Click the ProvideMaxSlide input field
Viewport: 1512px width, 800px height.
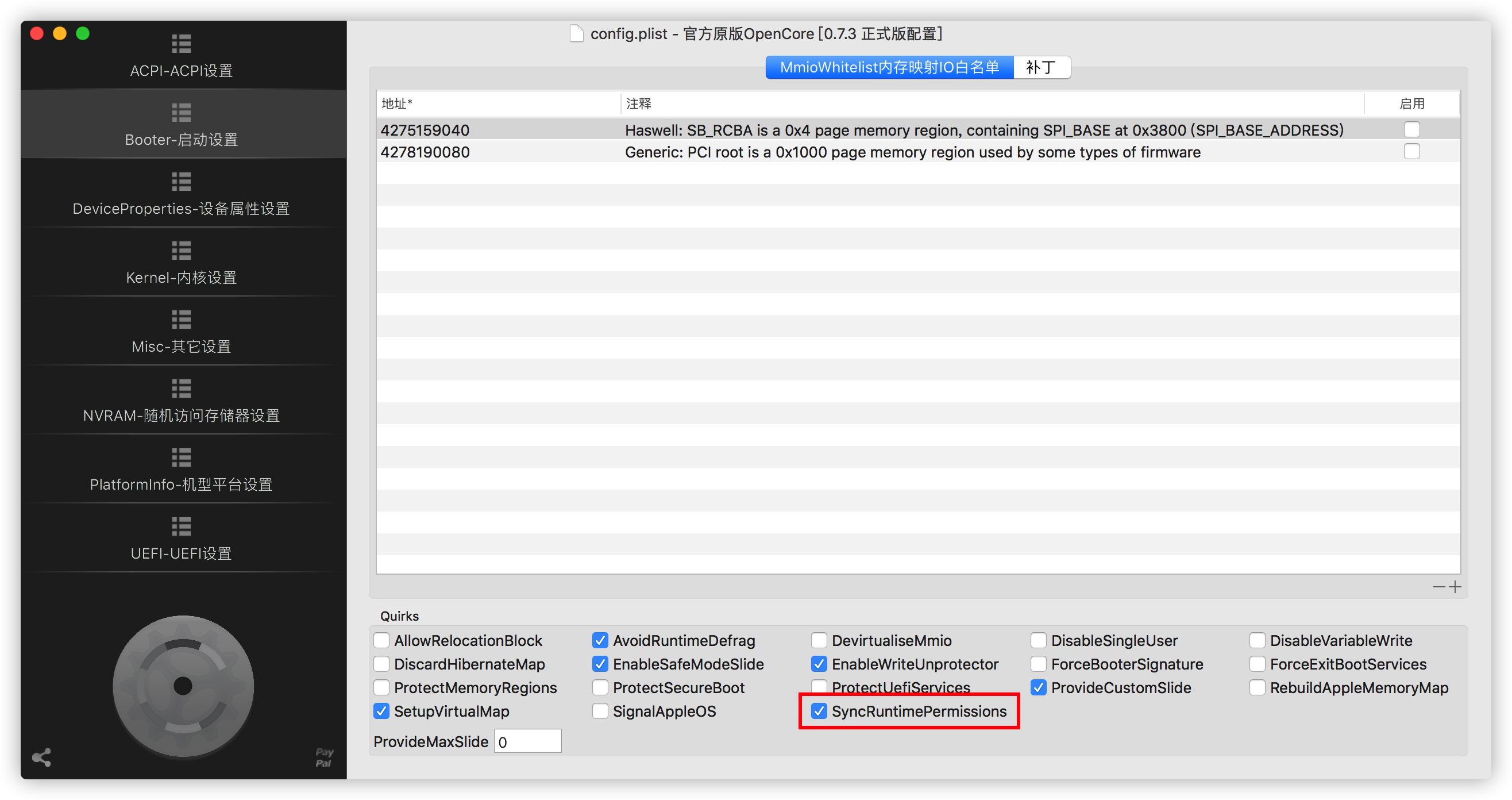pos(527,741)
